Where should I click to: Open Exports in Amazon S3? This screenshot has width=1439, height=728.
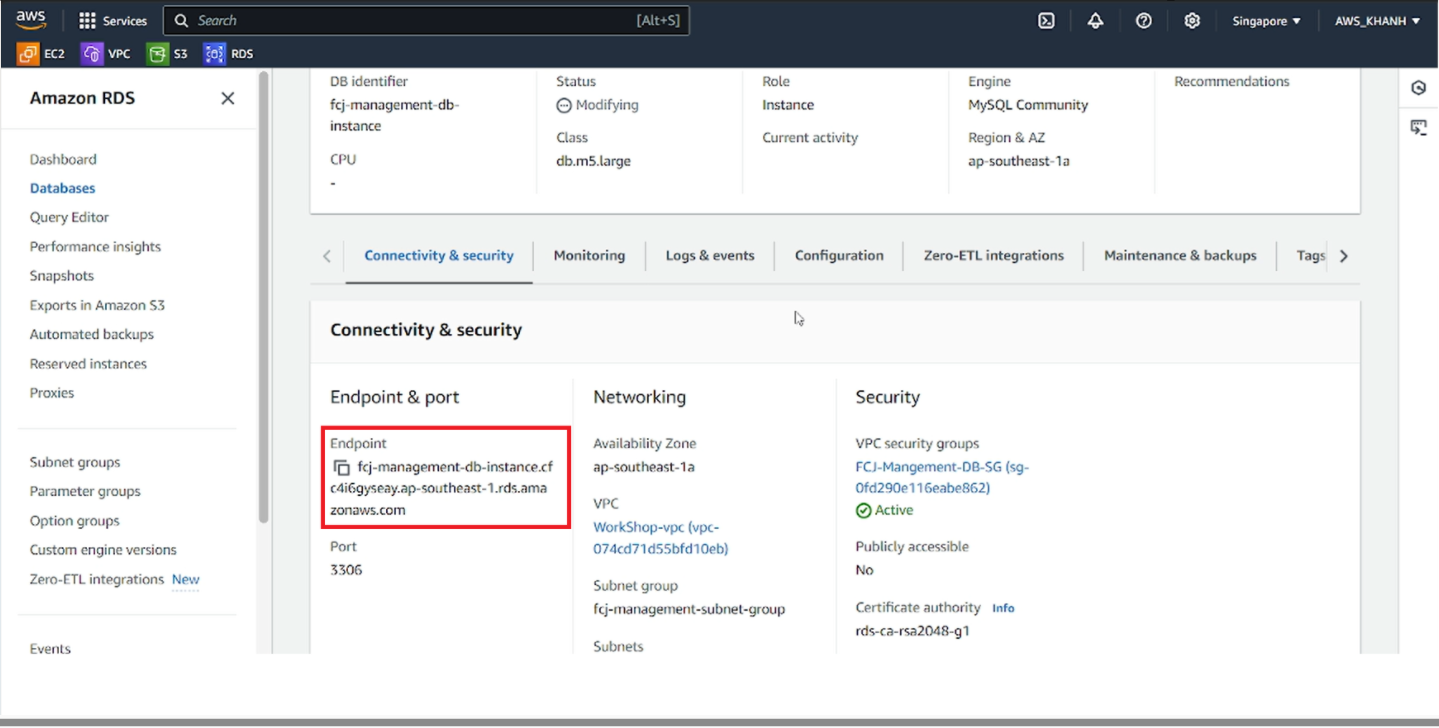pos(97,305)
